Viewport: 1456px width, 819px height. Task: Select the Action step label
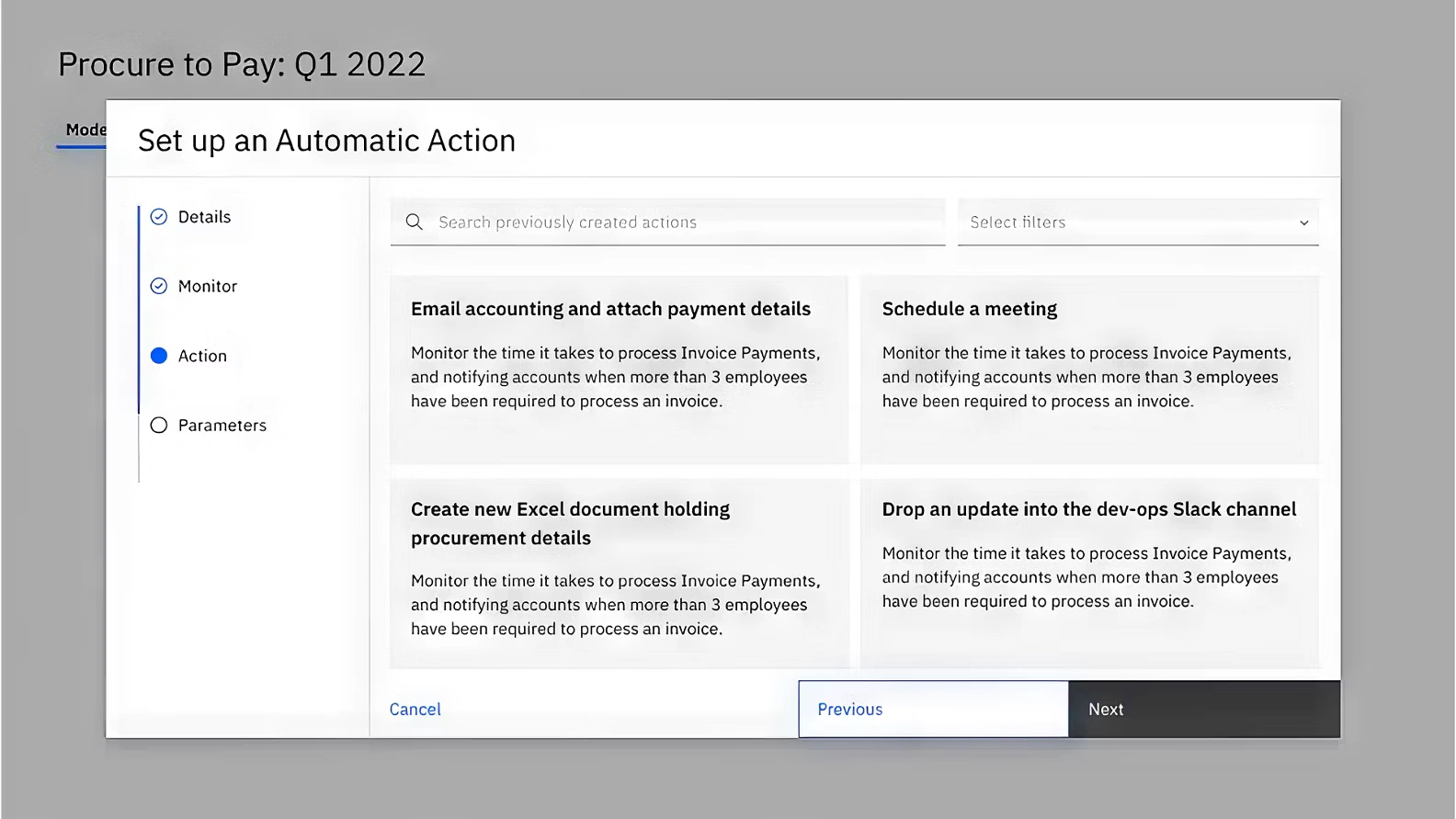point(202,356)
